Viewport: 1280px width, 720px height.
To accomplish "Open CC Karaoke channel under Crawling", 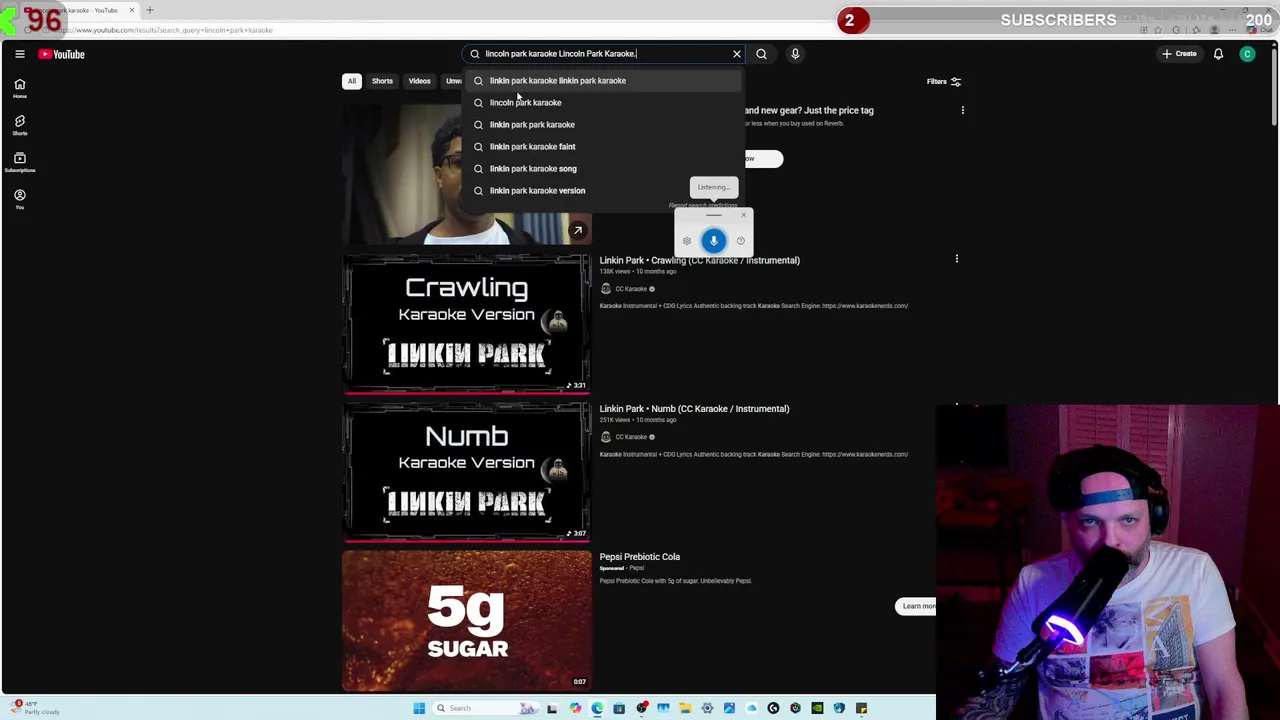I will (x=630, y=289).
